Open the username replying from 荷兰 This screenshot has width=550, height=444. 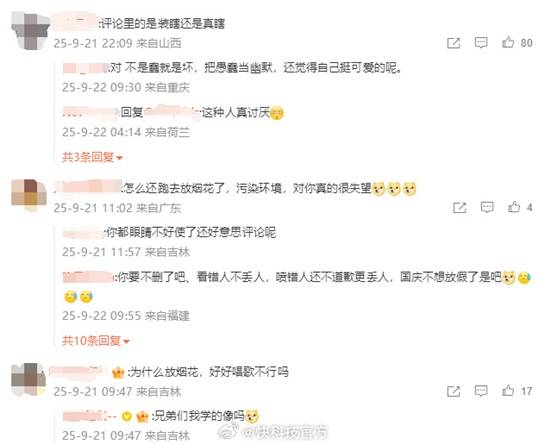[90, 112]
